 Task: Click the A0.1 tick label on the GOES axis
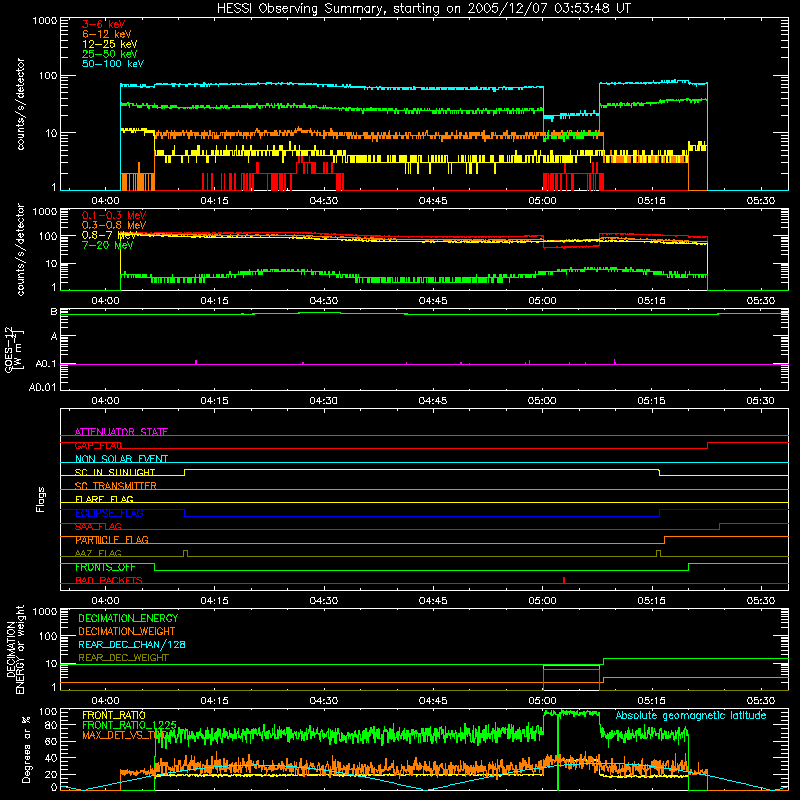pyautogui.click(x=46, y=364)
